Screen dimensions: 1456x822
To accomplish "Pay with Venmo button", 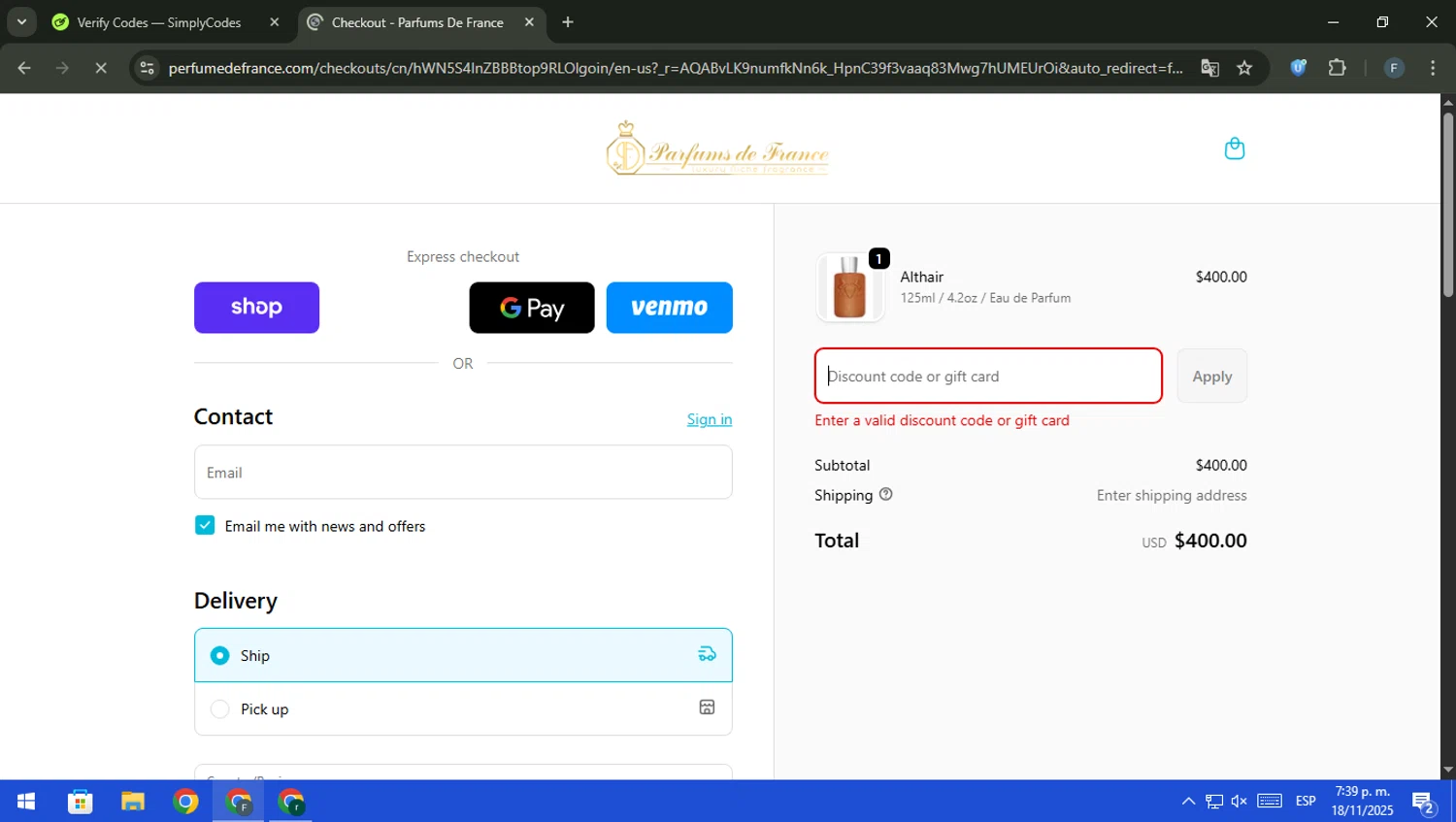I will coord(669,308).
